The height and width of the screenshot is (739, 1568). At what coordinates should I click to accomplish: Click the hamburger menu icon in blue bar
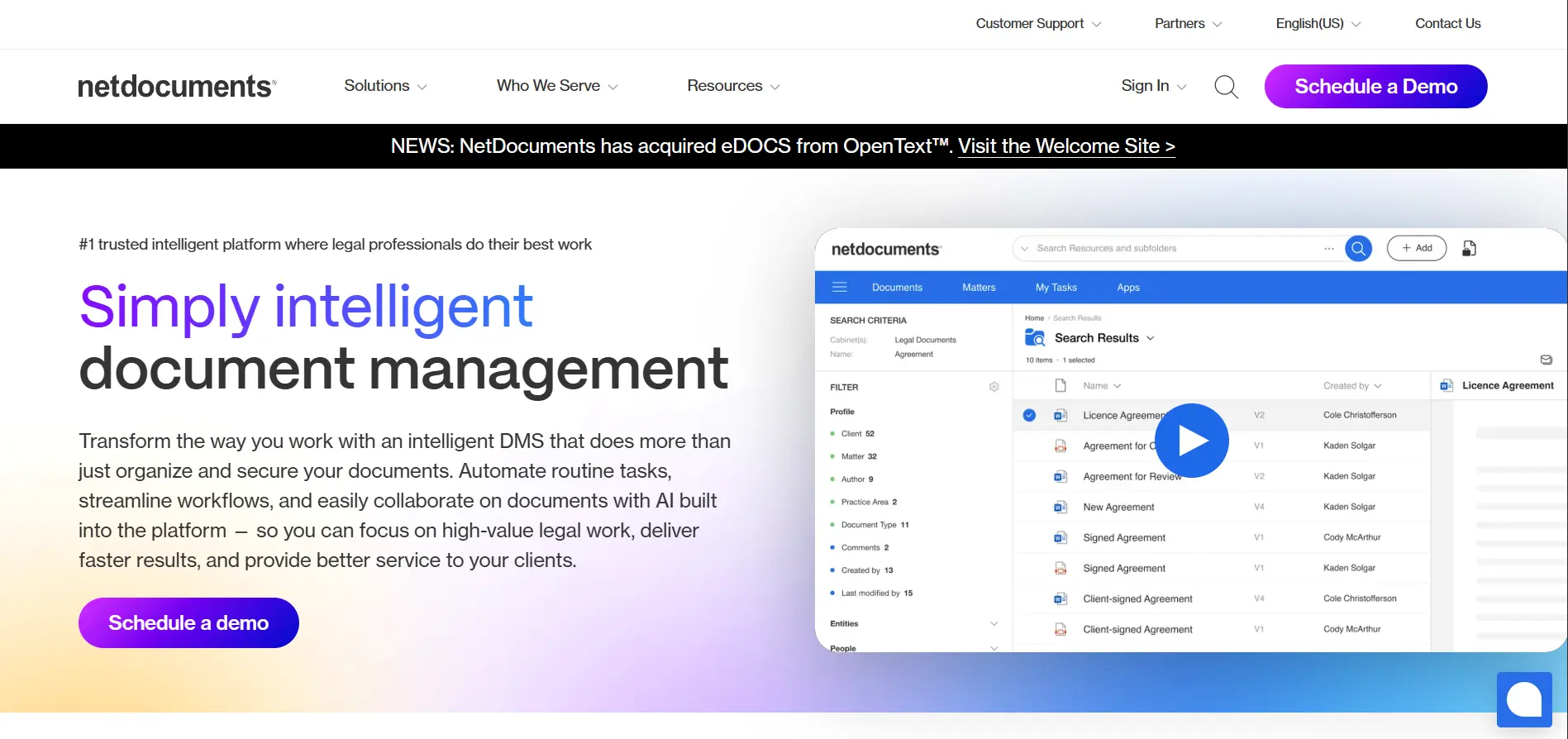(840, 287)
